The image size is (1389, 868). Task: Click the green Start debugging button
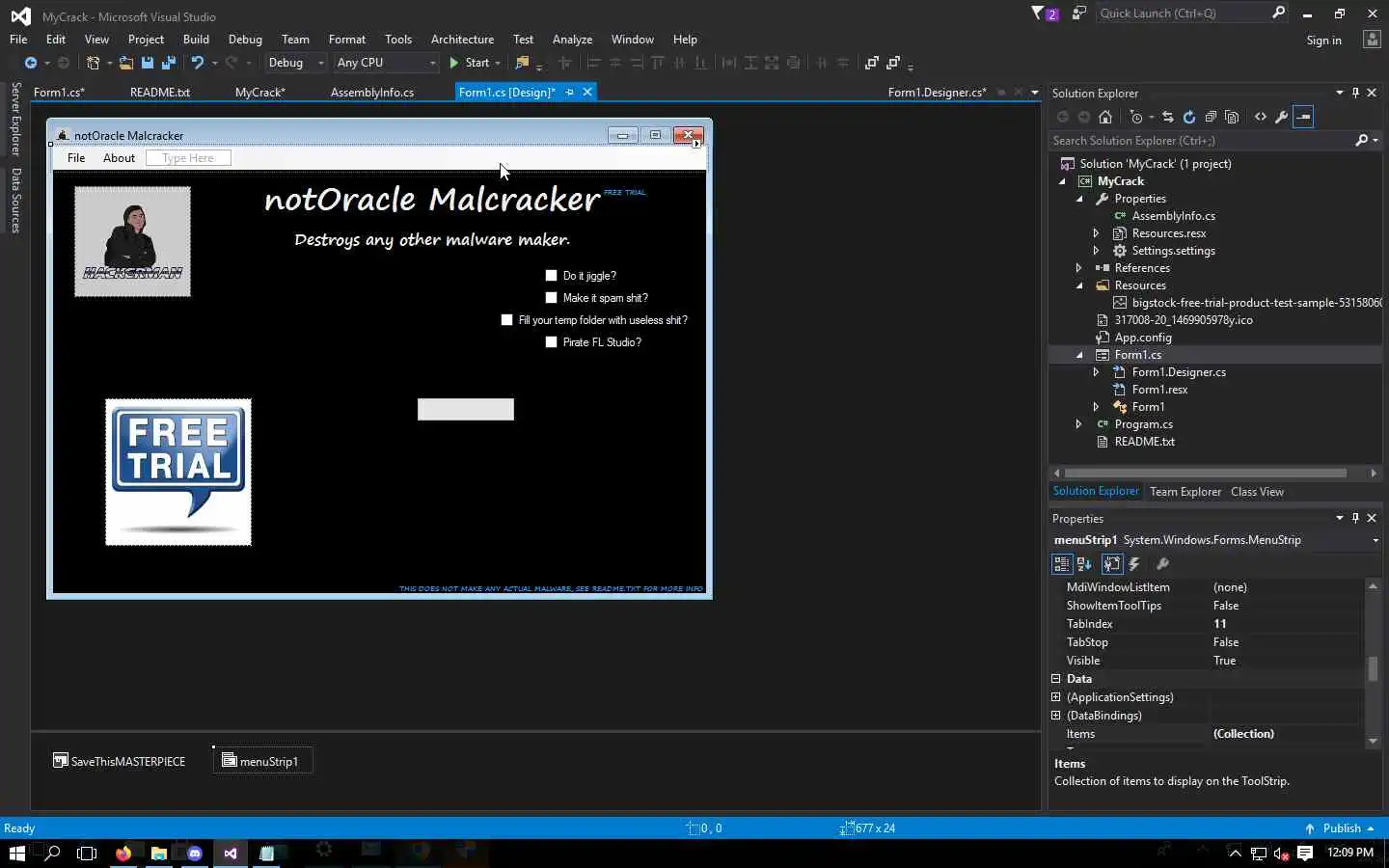[470, 63]
